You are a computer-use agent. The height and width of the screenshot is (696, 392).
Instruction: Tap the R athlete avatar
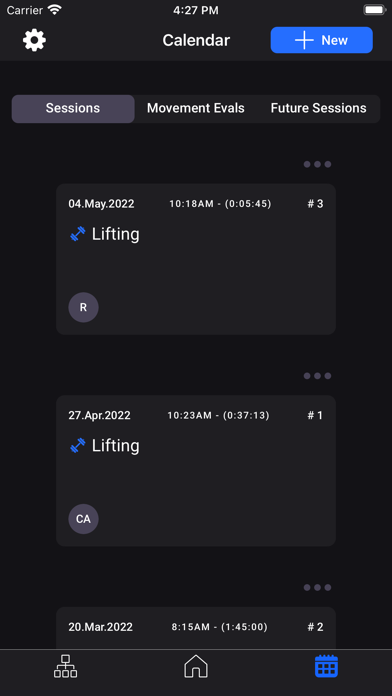coord(83,307)
